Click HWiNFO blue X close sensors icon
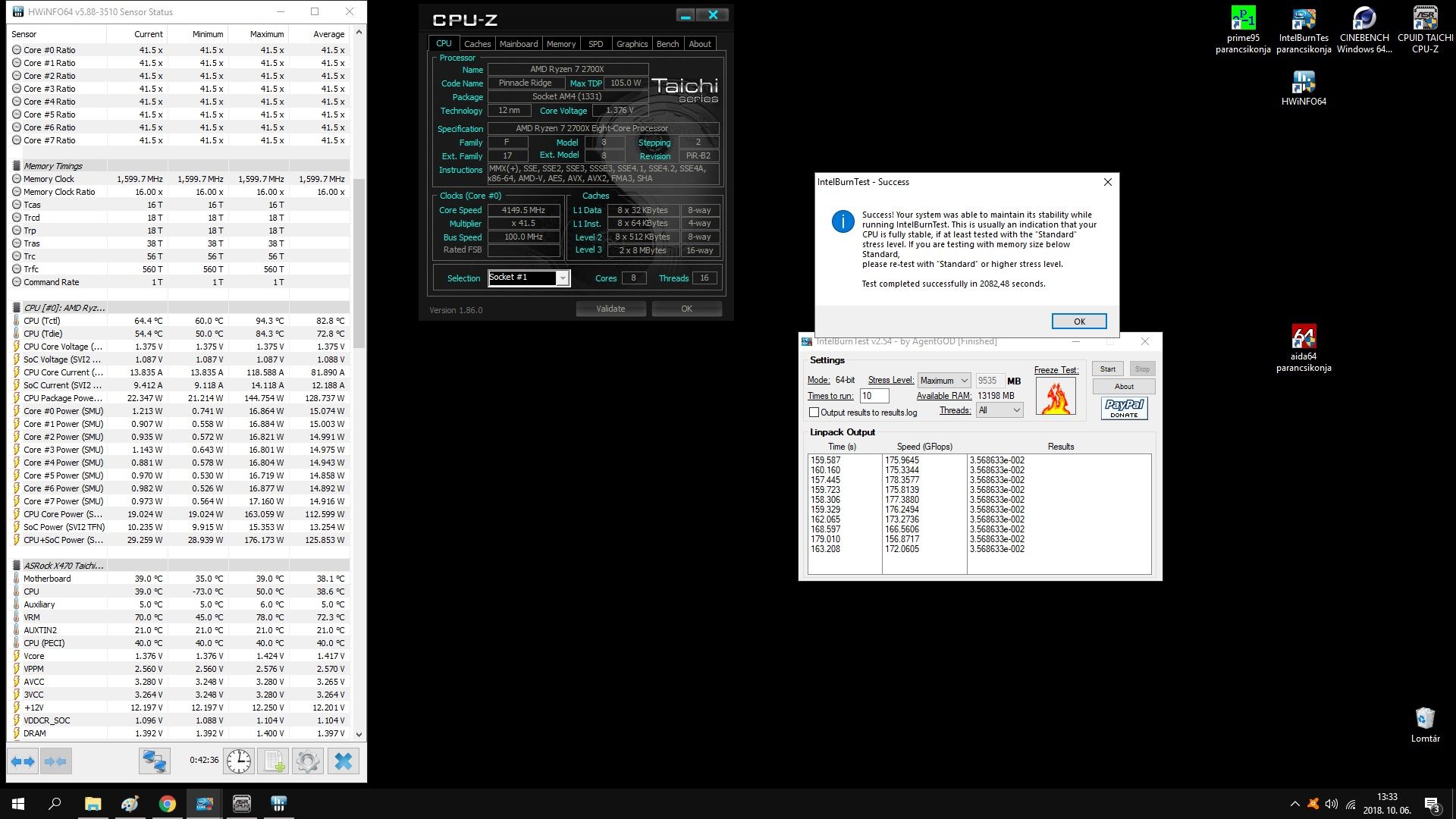This screenshot has width=1456, height=819. 343,761
